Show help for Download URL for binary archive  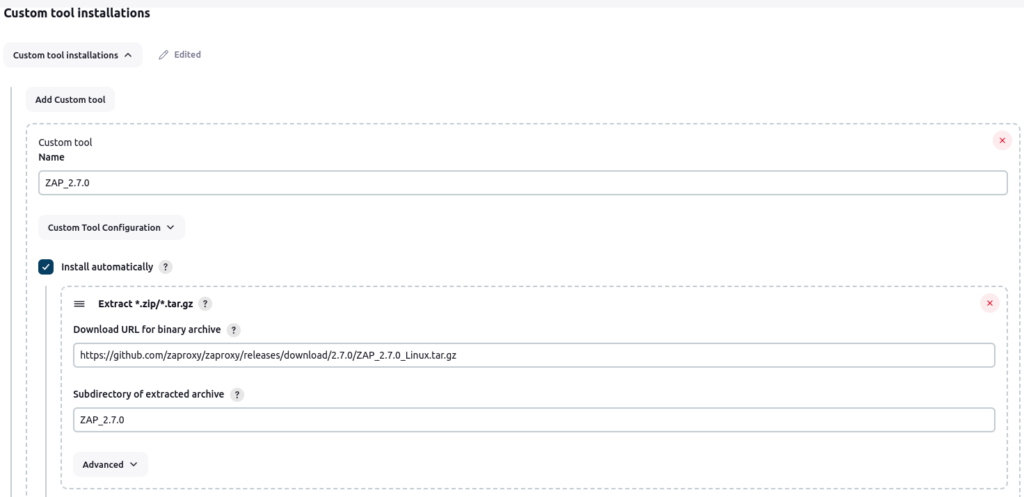233,330
